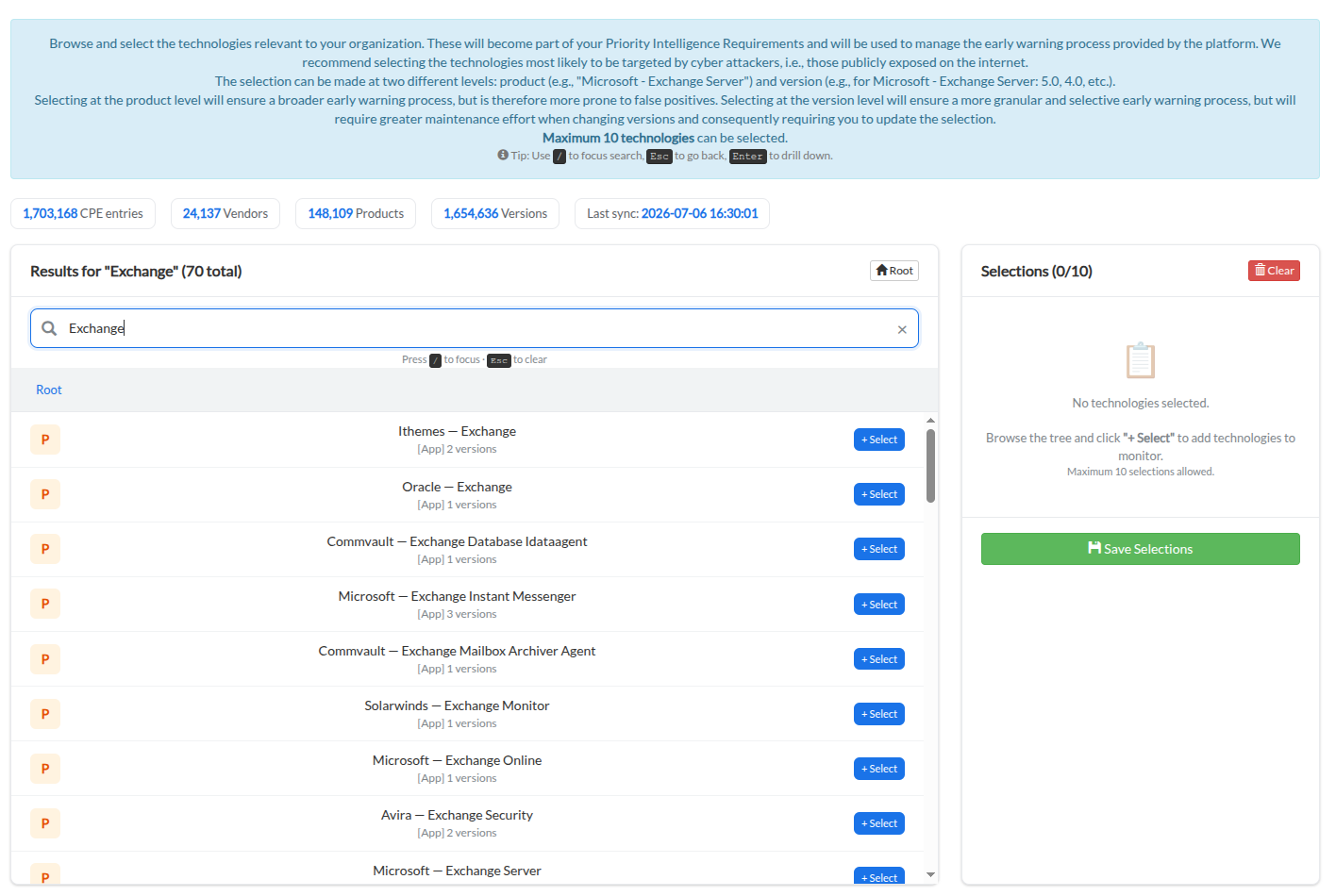Click the 1,703,168 CPE entries badge
Screen dimensions: 1336x896
pyautogui.click(x=83, y=213)
